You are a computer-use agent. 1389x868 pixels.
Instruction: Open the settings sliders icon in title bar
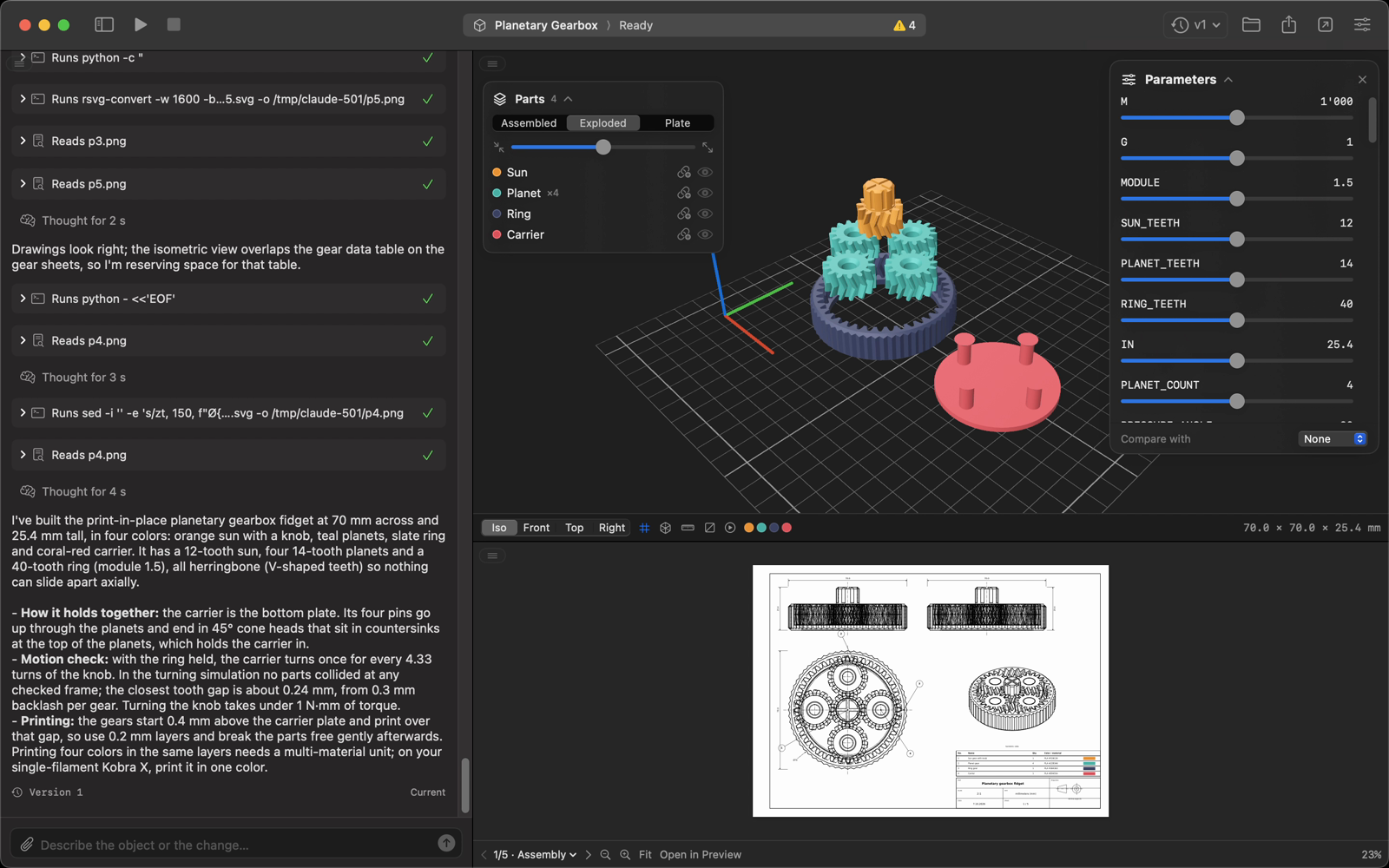point(1362,25)
